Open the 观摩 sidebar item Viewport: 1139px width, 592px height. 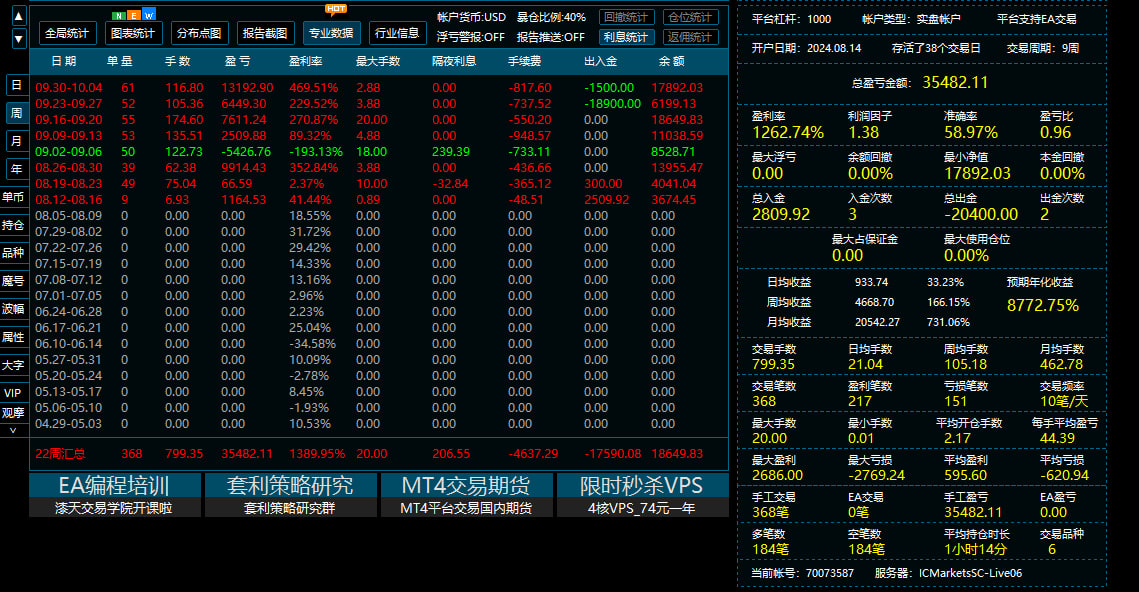pyautogui.click(x=13, y=413)
